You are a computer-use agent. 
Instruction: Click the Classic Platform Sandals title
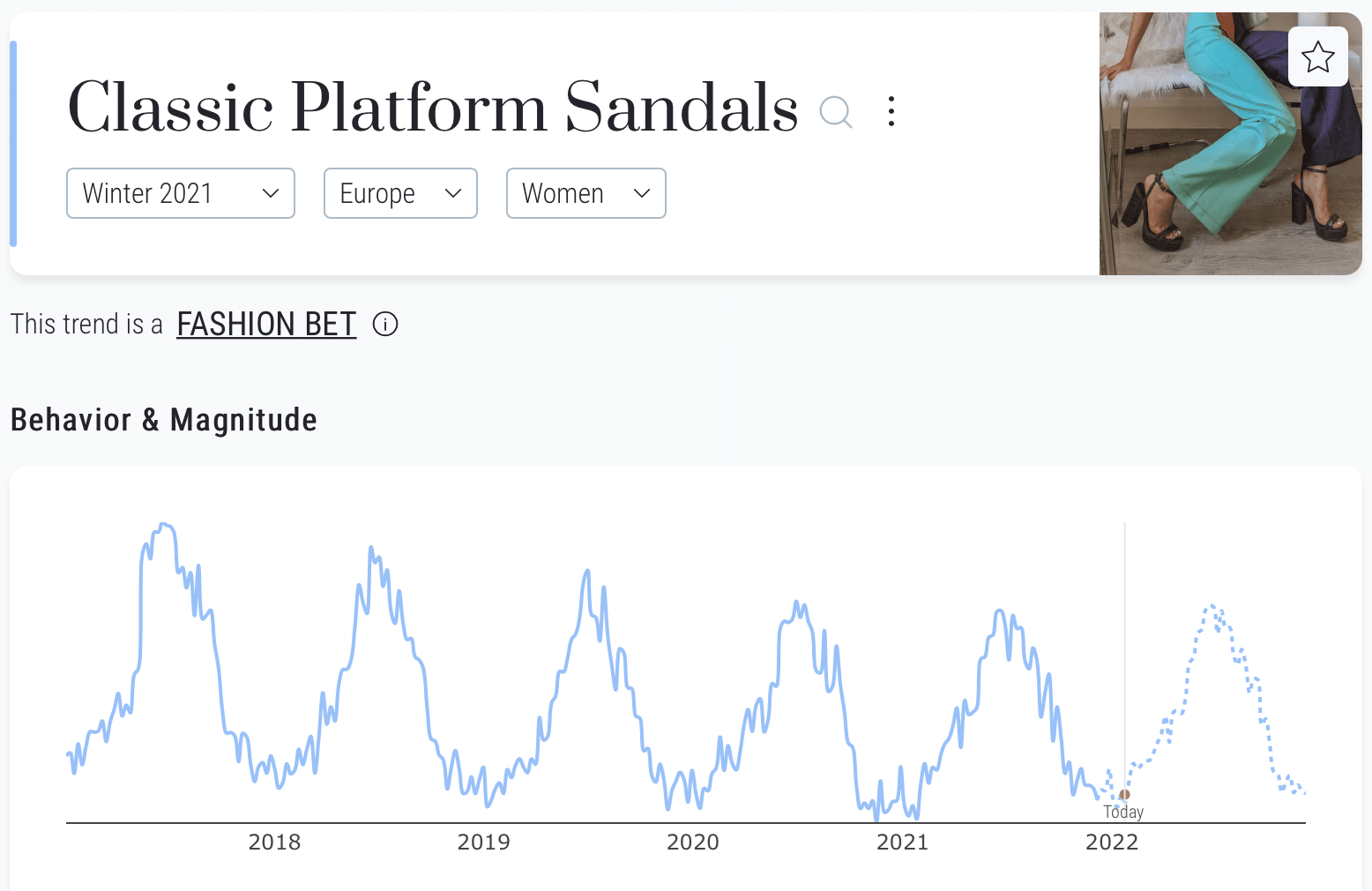[x=432, y=108]
